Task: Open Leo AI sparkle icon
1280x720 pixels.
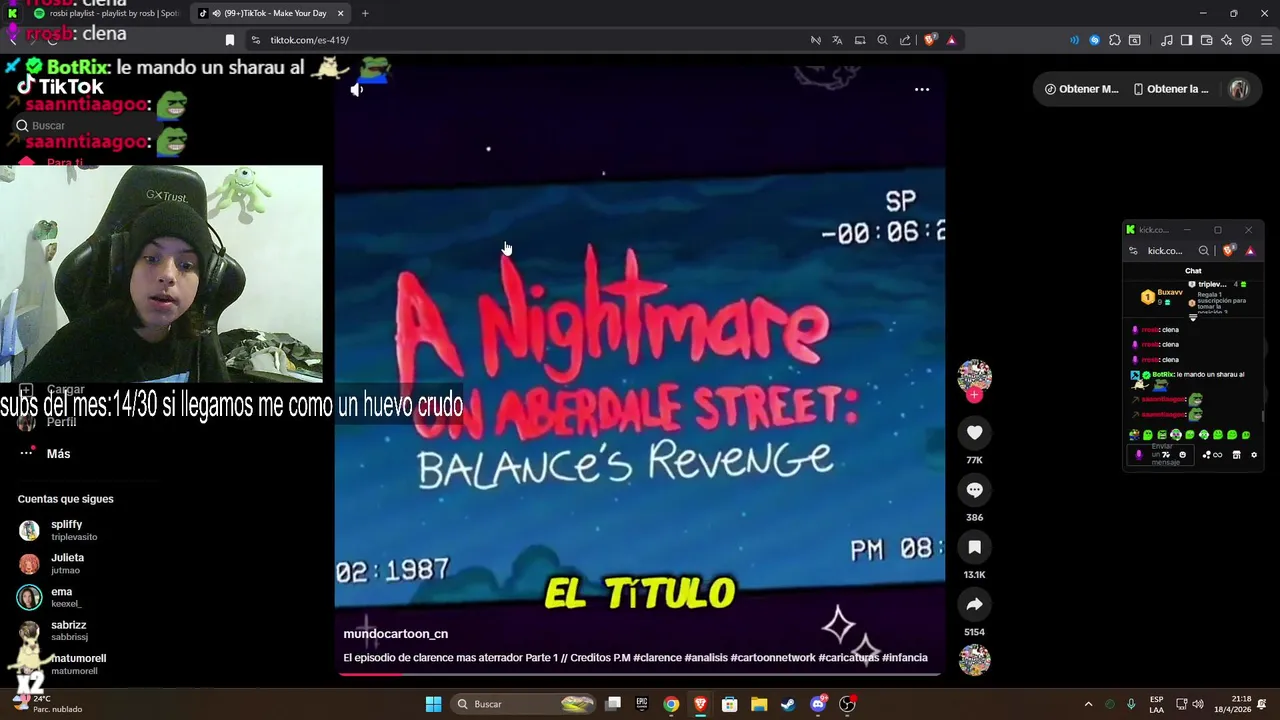Action: [x=1226, y=40]
